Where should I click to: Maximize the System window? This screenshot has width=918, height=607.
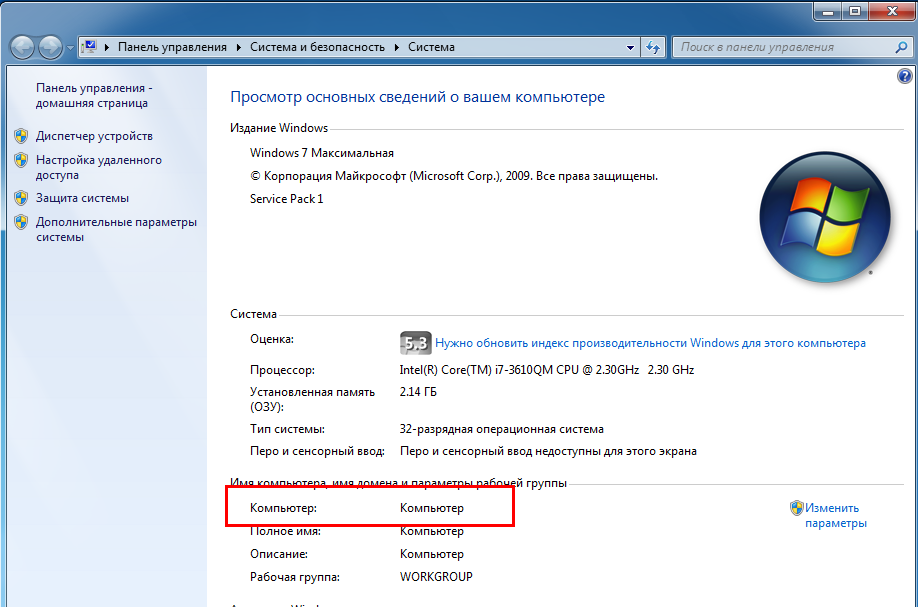point(855,11)
